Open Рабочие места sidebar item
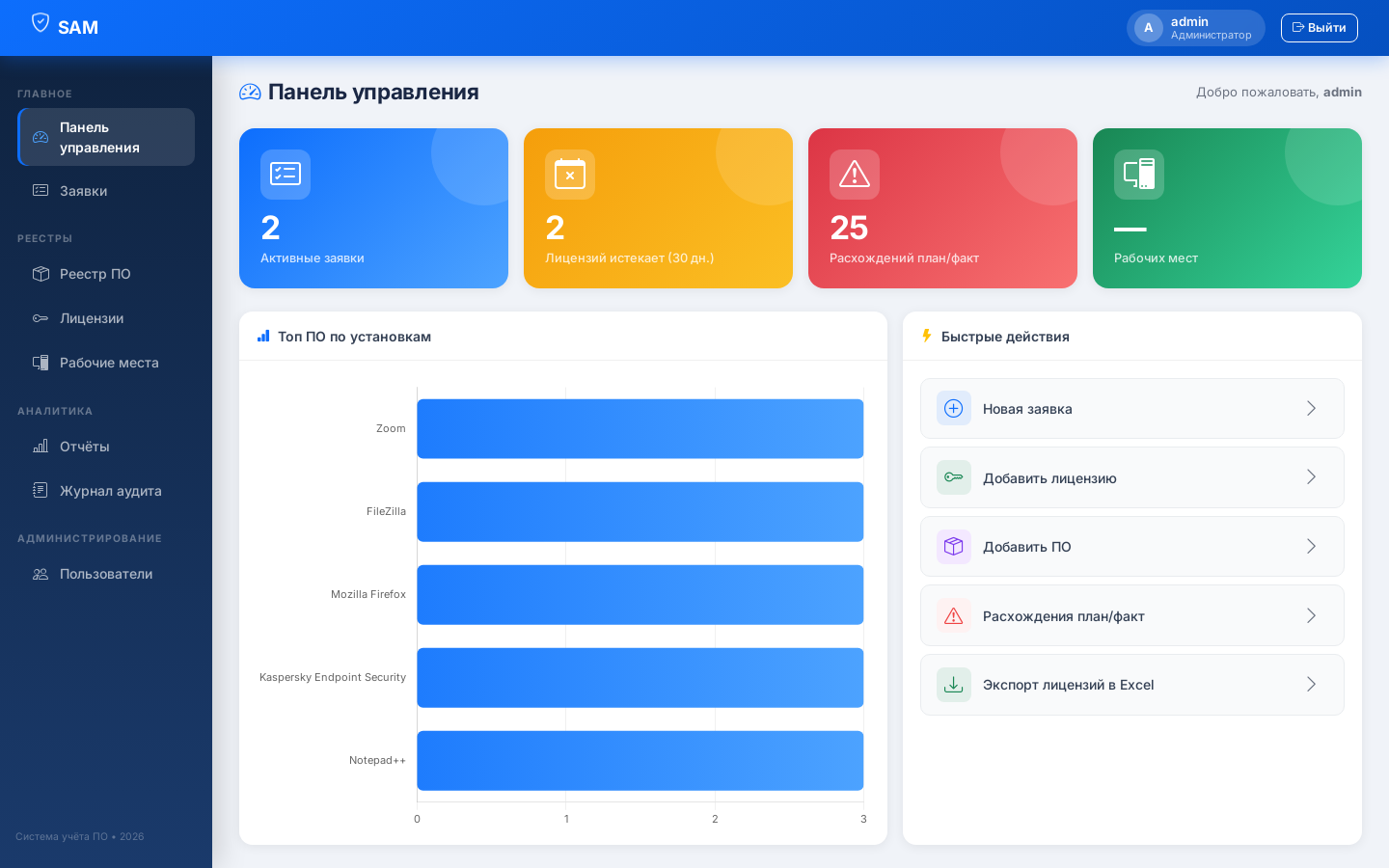 coord(106,363)
